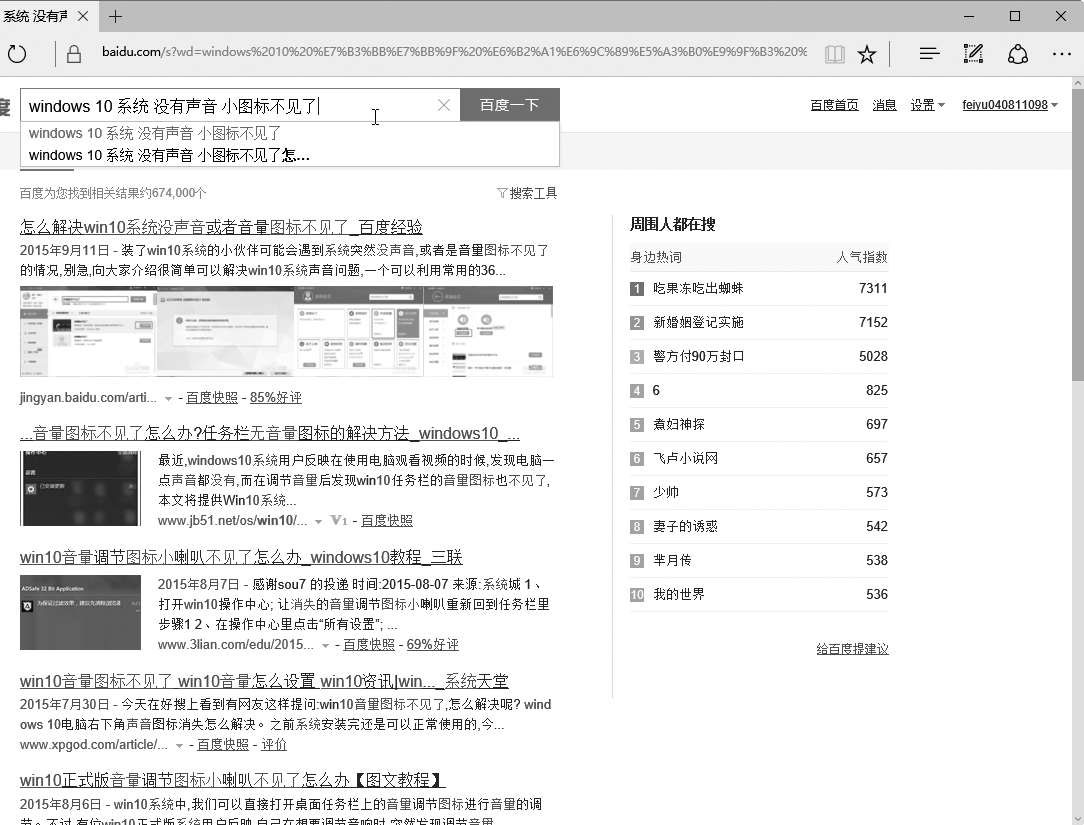Image resolution: width=1084 pixels, height=825 pixels.
Task: Clear search text with the X icon
Action: point(444,105)
